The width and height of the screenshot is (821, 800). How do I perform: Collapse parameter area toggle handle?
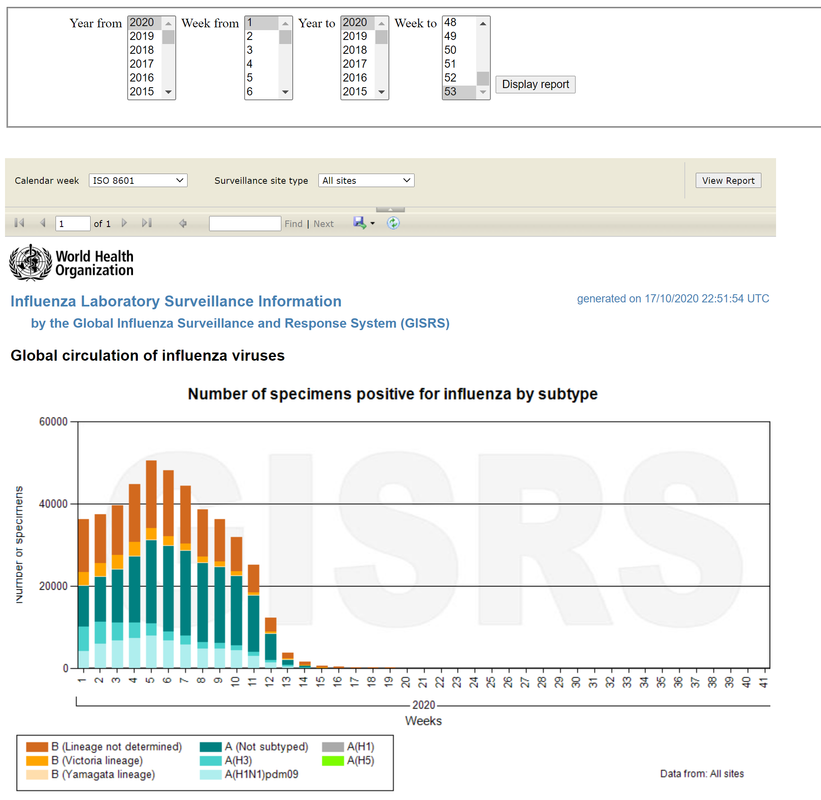coord(390,209)
